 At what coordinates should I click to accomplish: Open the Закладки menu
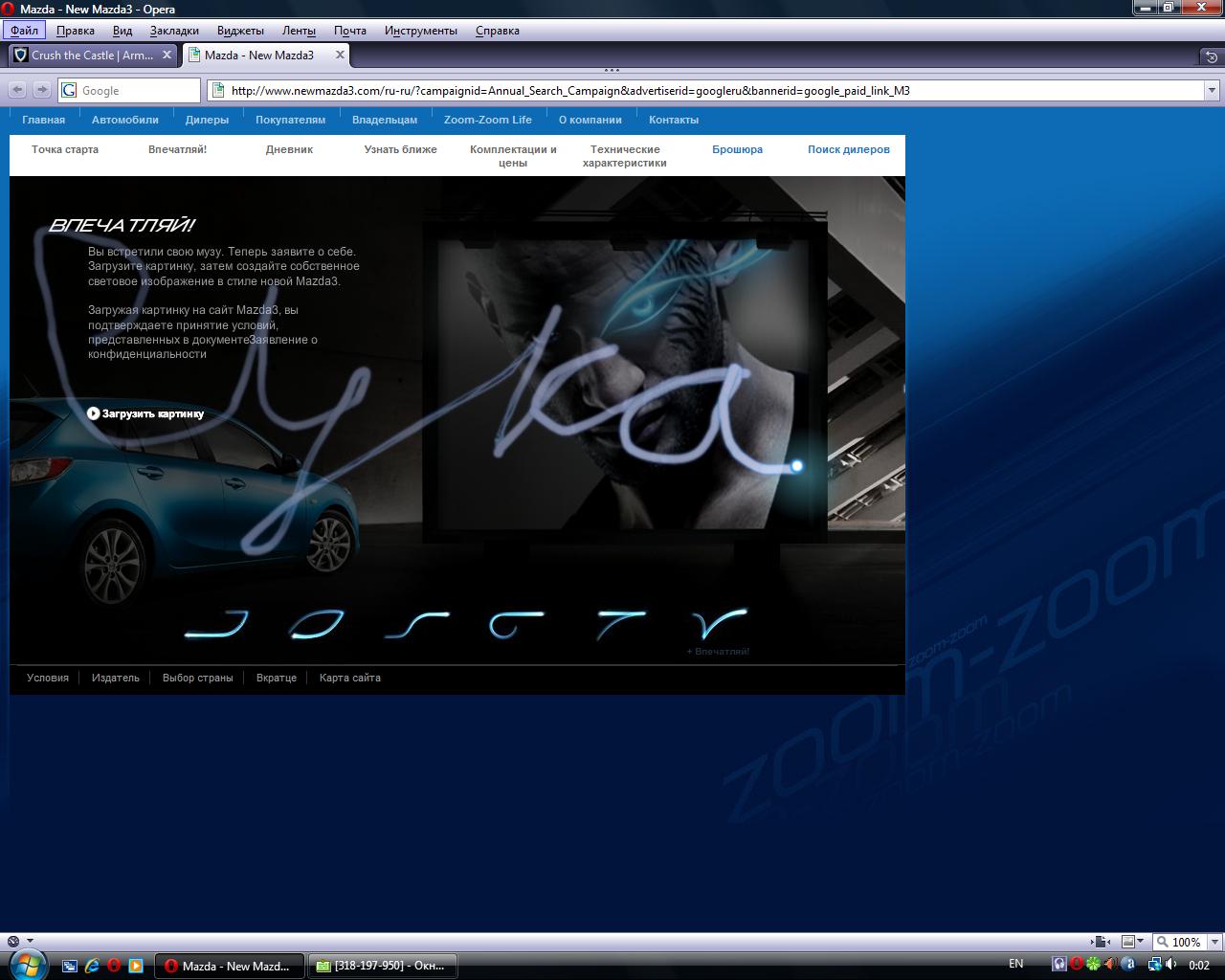point(175,31)
